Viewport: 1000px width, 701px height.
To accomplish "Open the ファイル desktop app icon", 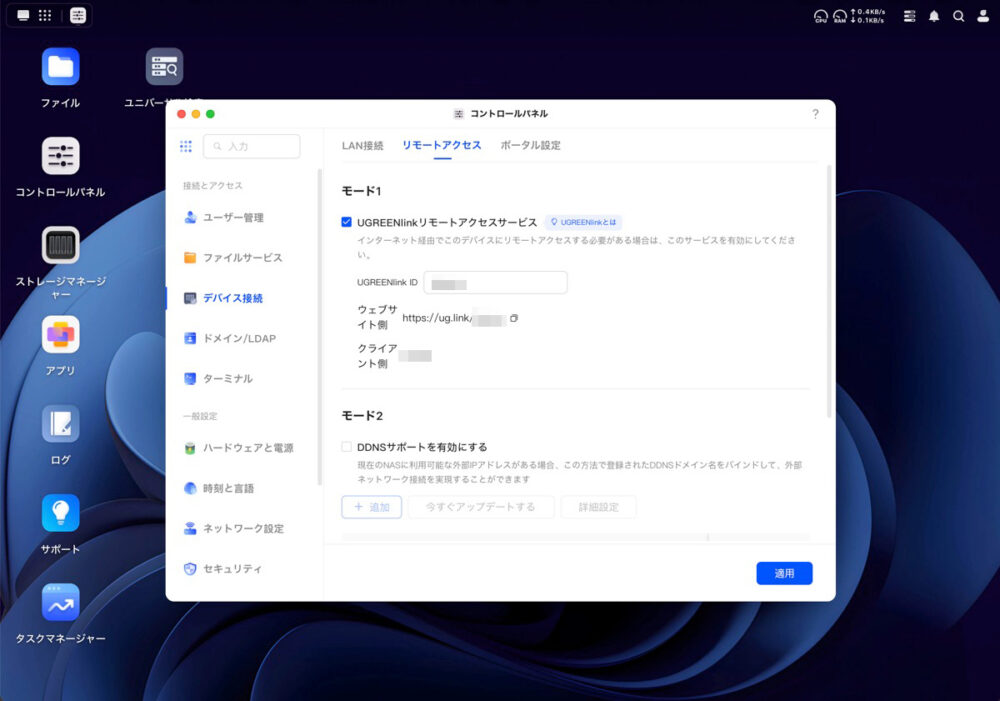I will tap(60, 67).
